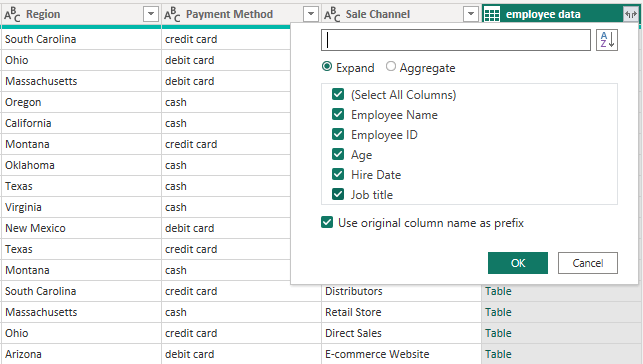The width and height of the screenshot is (643, 364).
Task: Click the ABC type icon on Sale Channel
Action: [x=332, y=14]
